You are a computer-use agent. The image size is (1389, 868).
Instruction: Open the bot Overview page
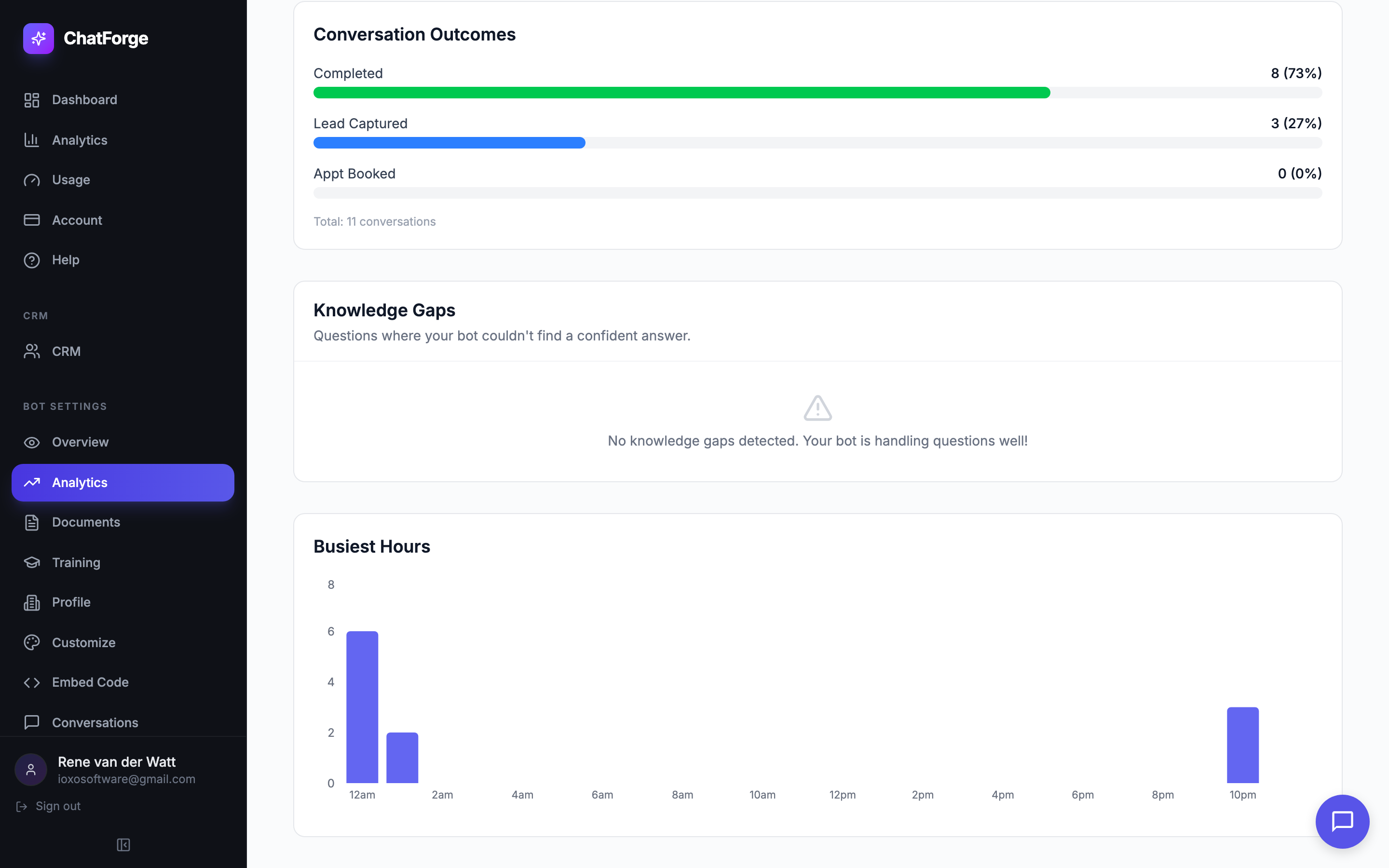pos(80,442)
